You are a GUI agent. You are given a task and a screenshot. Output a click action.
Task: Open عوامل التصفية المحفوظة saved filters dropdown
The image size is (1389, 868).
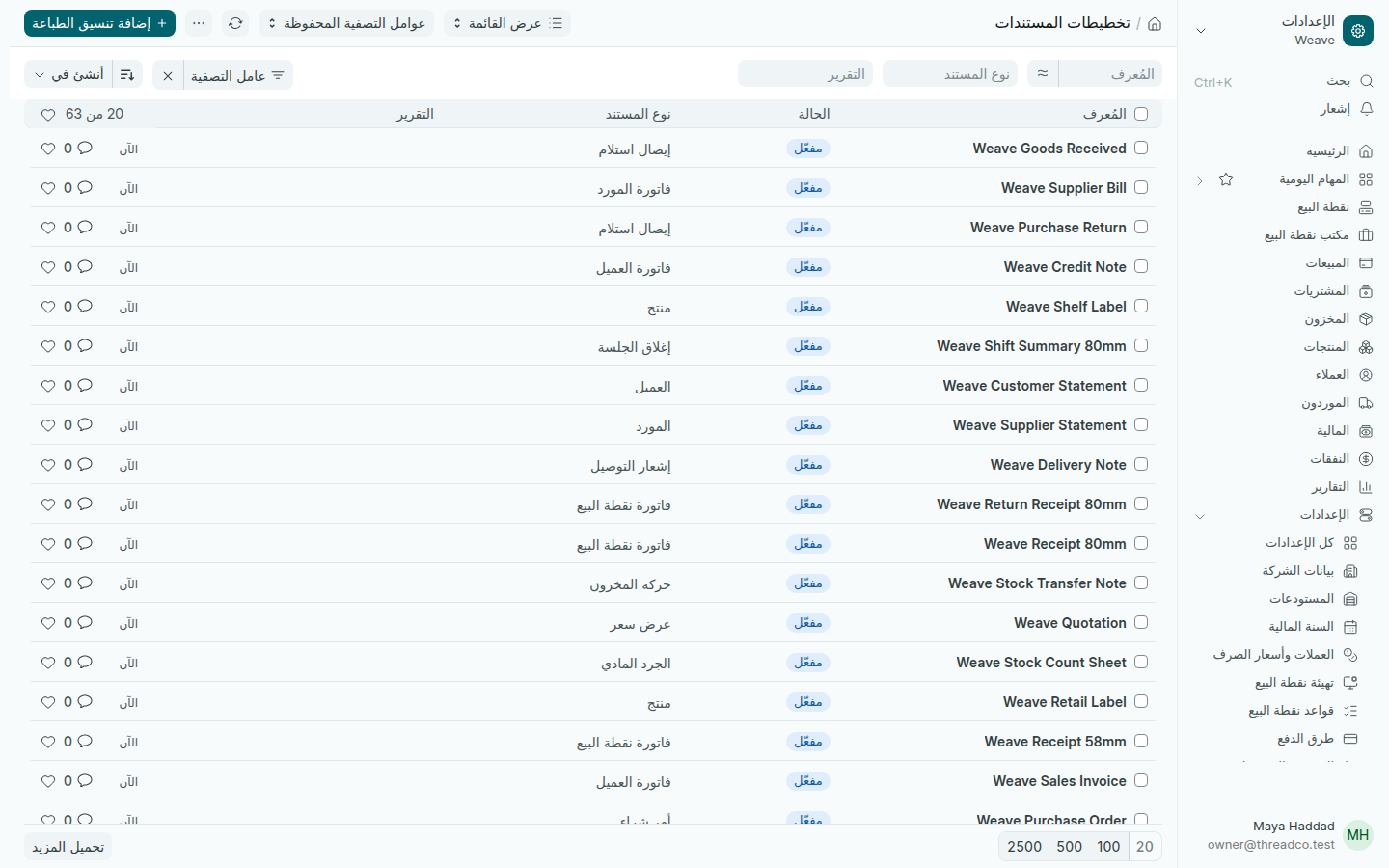click(x=346, y=23)
